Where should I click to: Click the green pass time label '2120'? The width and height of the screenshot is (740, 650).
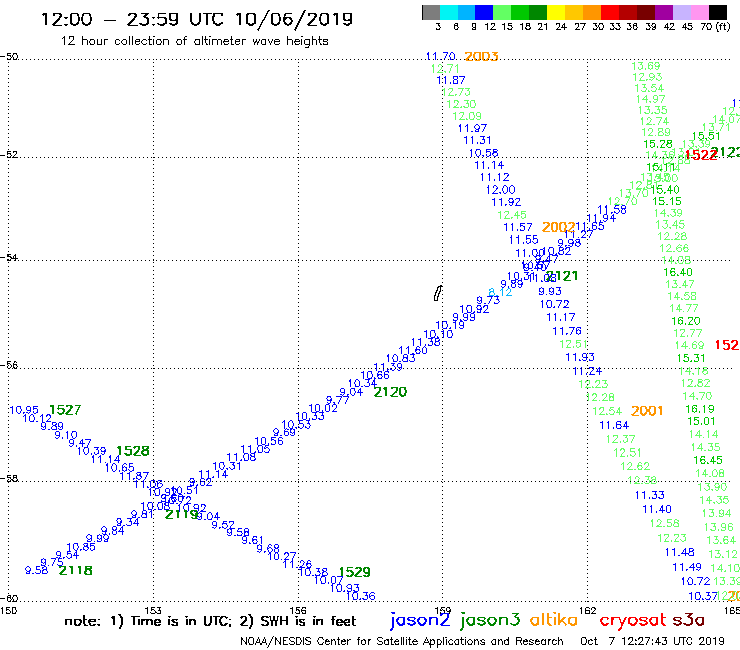point(390,392)
